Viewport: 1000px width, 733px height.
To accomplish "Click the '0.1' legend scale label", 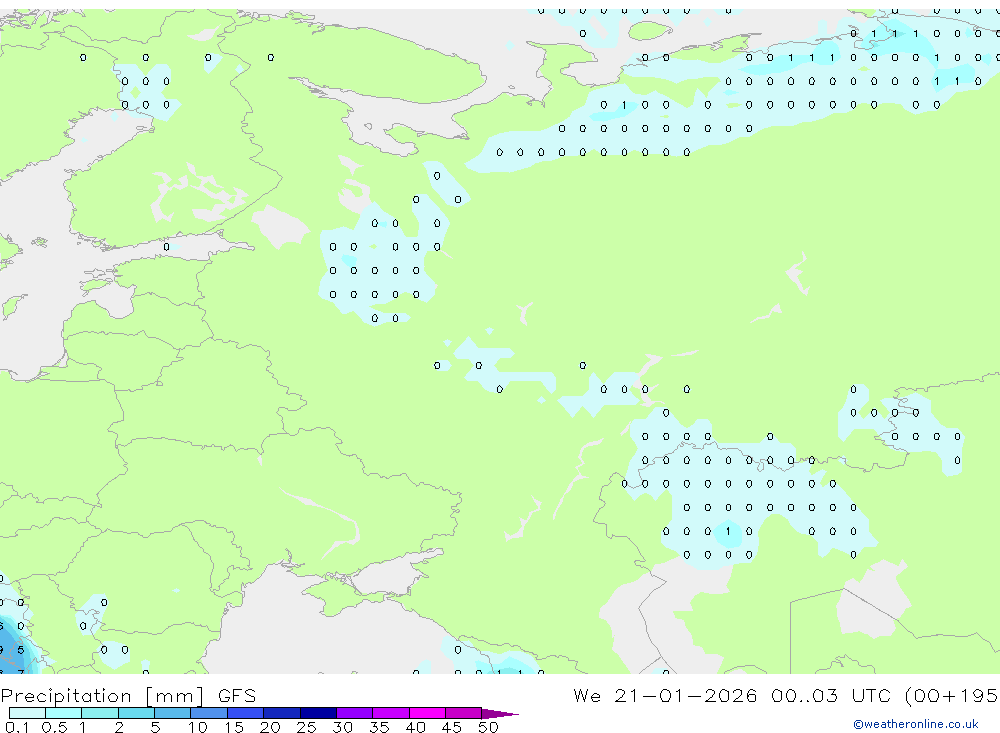I will [17, 727].
